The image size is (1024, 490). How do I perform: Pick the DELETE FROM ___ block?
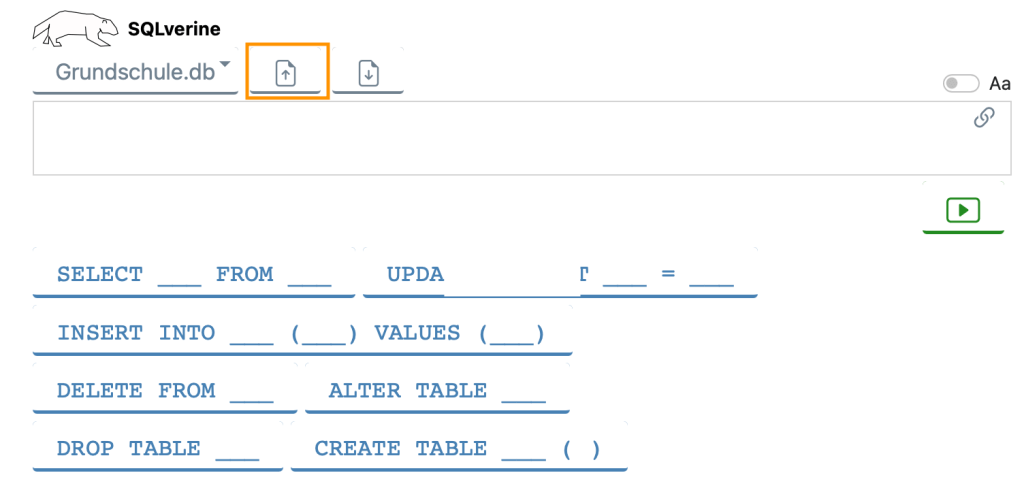click(x=164, y=391)
